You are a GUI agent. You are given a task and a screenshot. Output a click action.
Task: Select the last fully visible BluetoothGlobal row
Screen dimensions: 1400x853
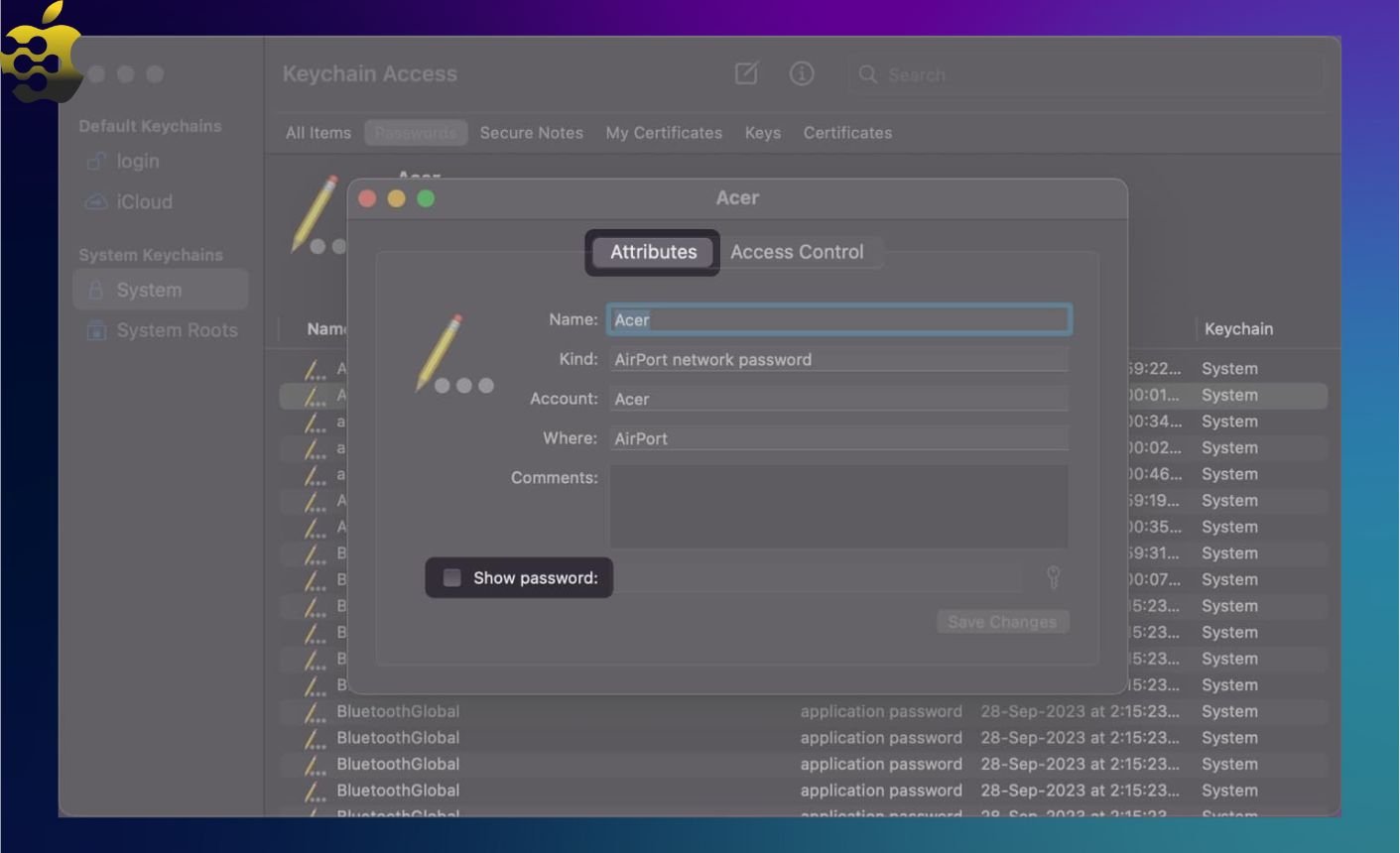pyautogui.click(x=803, y=791)
